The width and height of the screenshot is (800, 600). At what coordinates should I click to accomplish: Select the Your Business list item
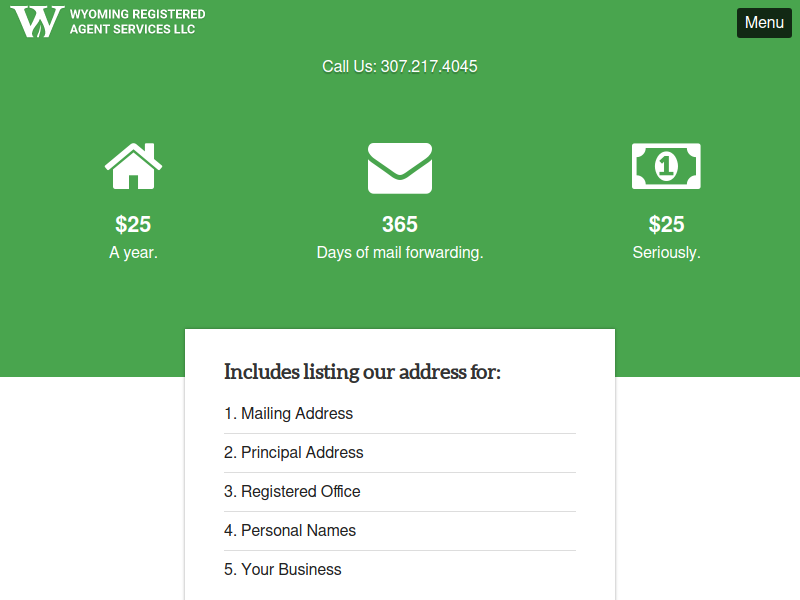(x=400, y=569)
